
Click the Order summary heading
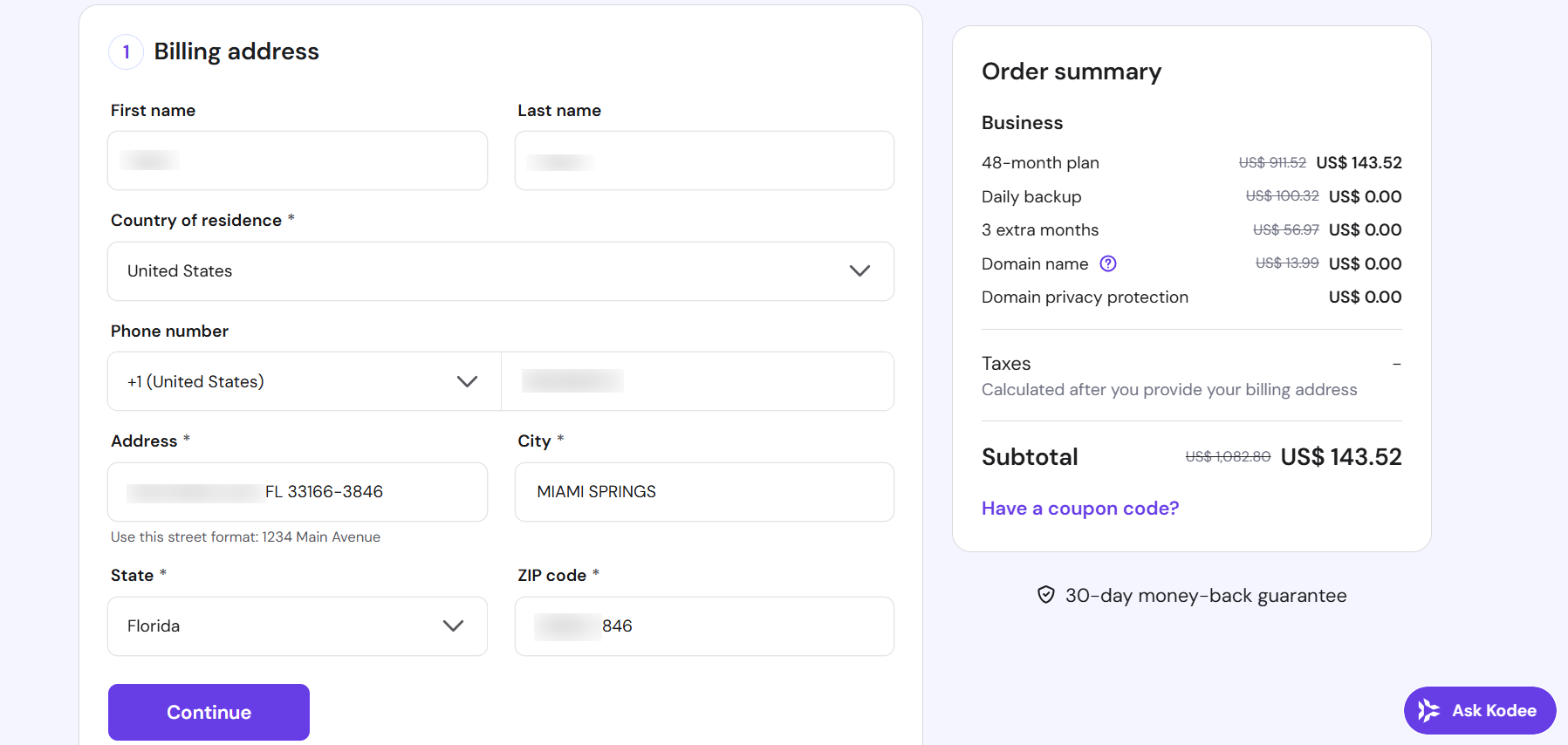coord(1072,72)
